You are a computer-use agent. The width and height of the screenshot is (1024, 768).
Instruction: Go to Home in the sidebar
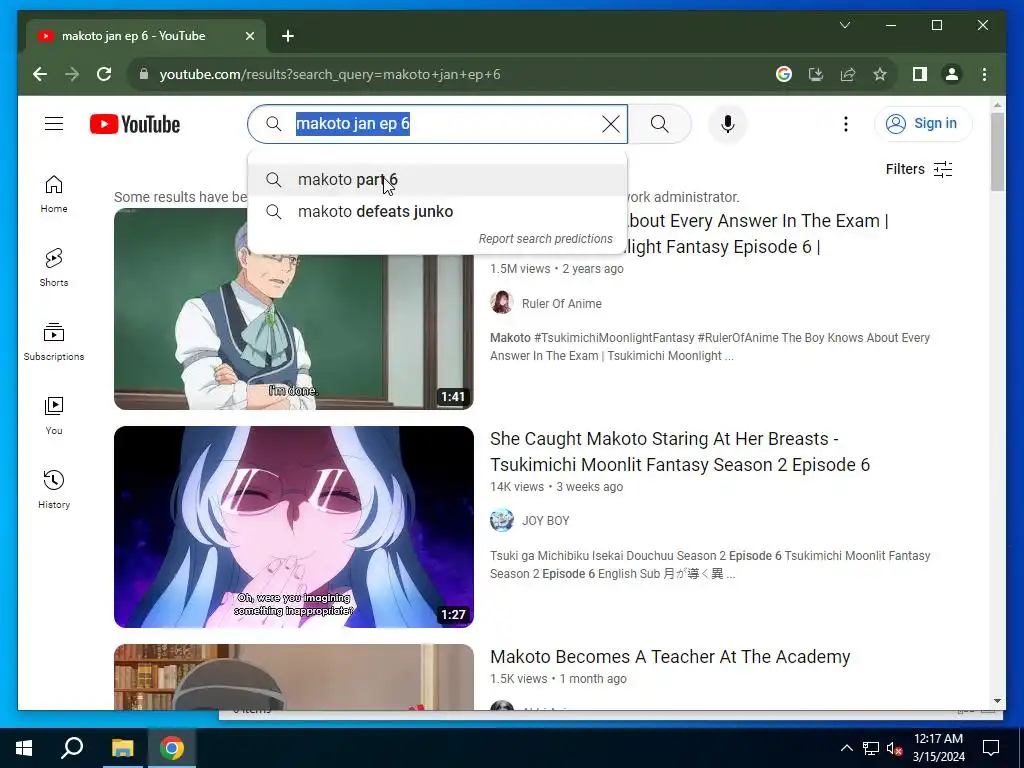(x=54, y=194)
